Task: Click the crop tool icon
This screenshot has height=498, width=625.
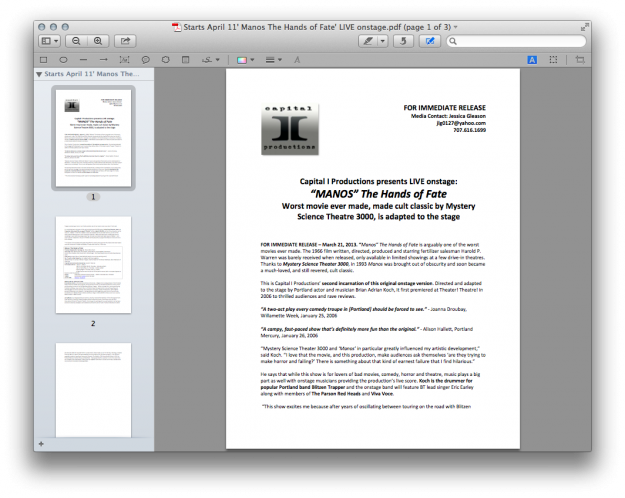Action: coord(580,60)
